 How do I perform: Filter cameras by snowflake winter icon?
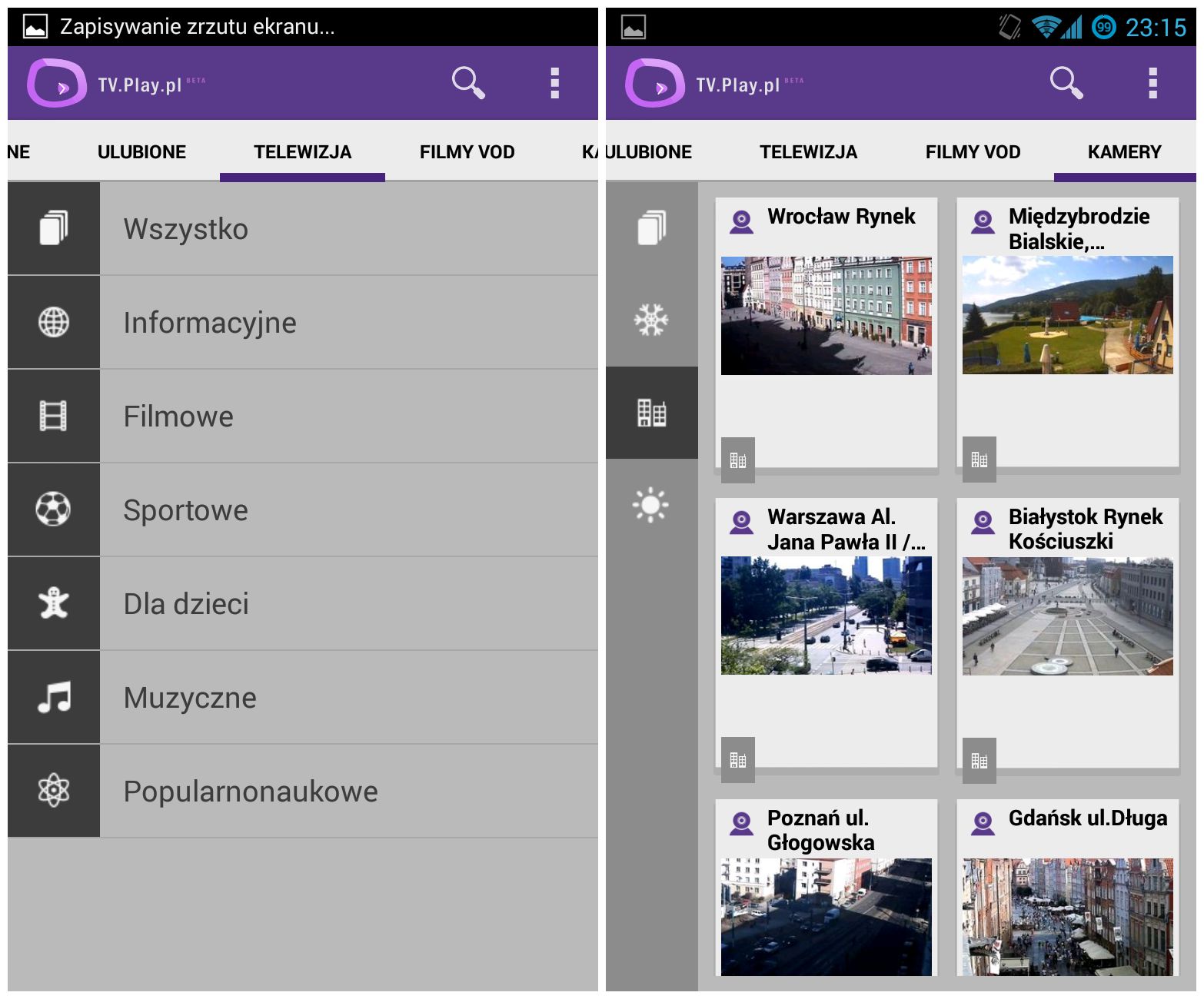click(652, 320)
